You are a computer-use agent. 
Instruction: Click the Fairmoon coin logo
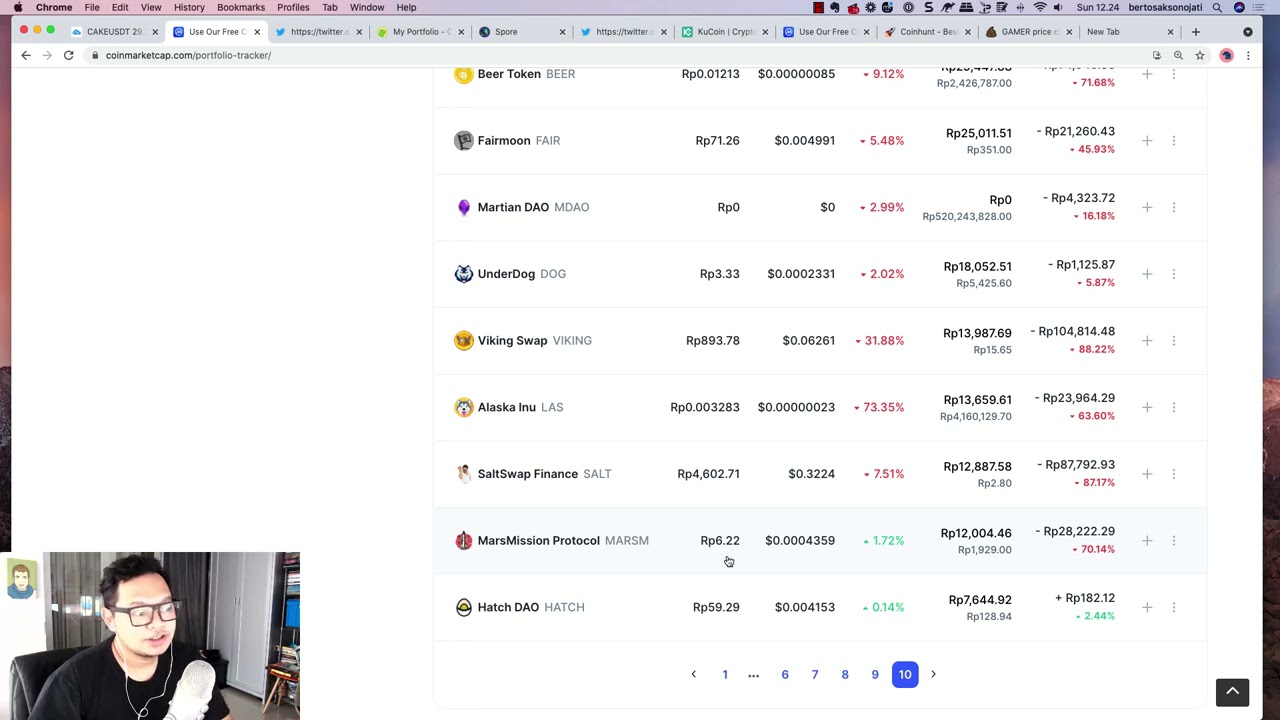coord(463,141)
